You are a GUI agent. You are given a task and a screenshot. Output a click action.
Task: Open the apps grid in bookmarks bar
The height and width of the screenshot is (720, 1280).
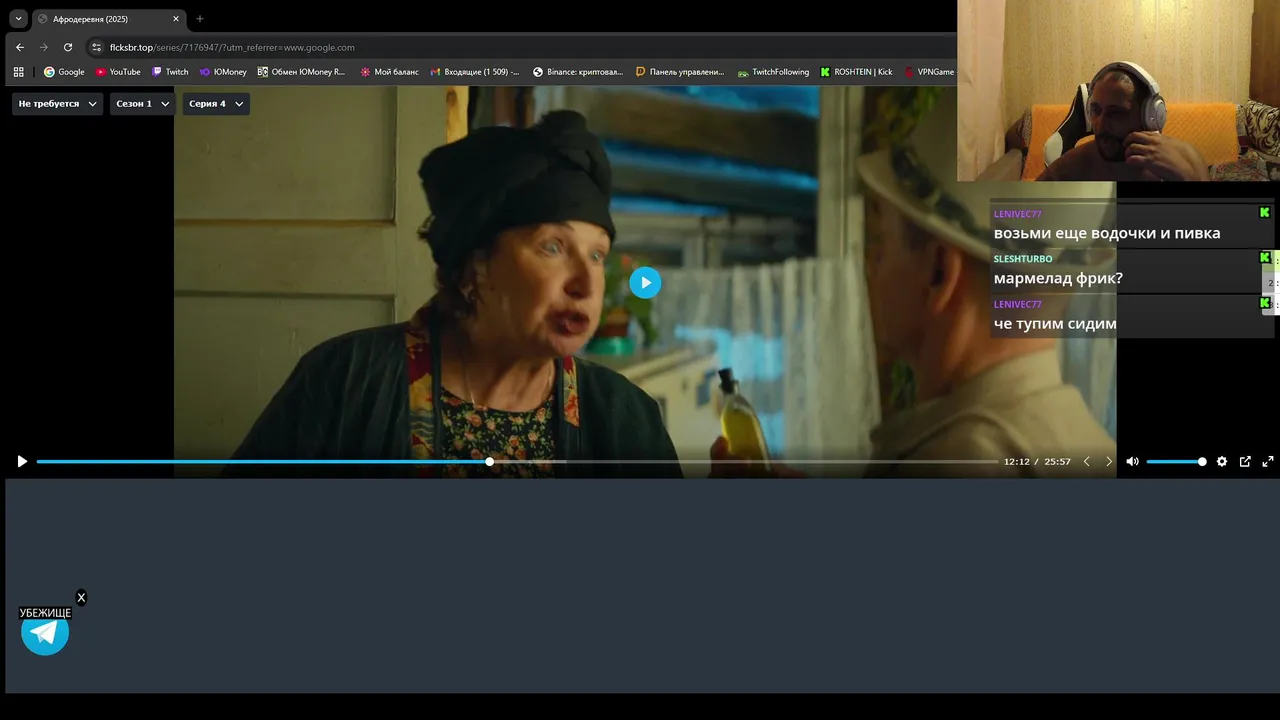tap(18, 72)
